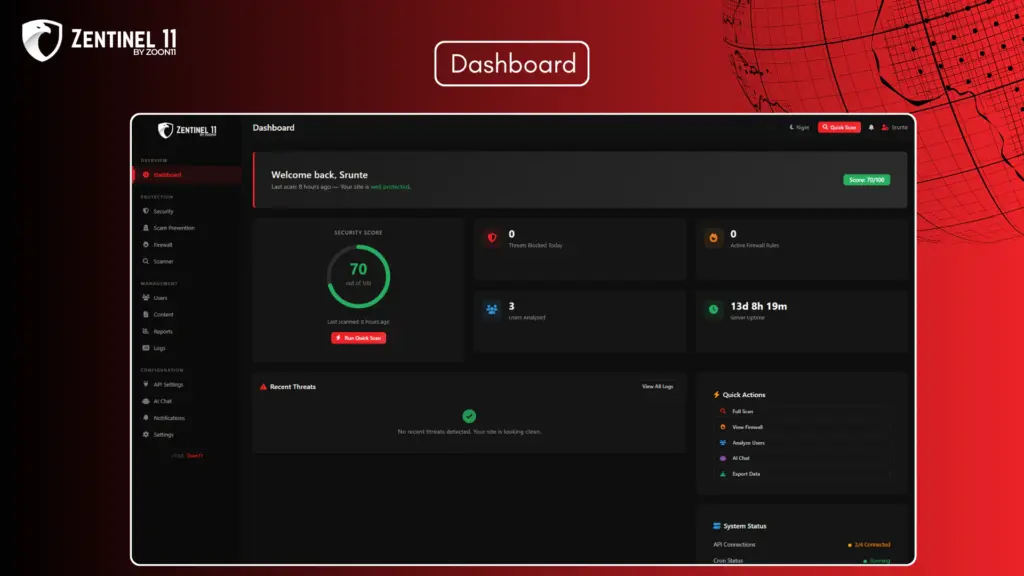Click the Scam Prevention sidebar icon
Viewport: 1024px width, 576px height.
click(146, 228)
